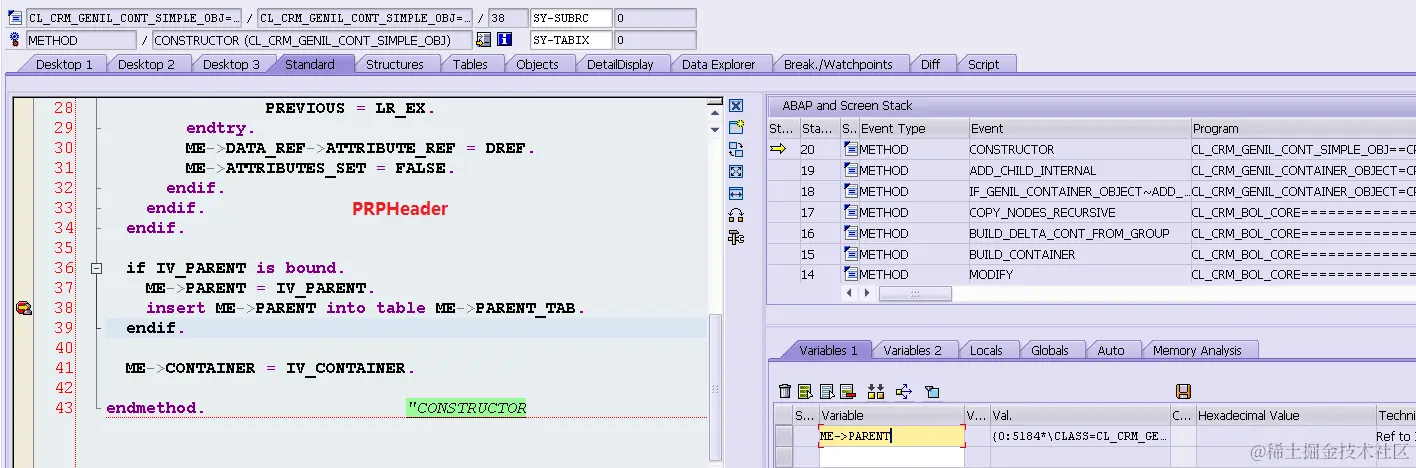Click the SY-SUBRC field

tap(571, 18)
